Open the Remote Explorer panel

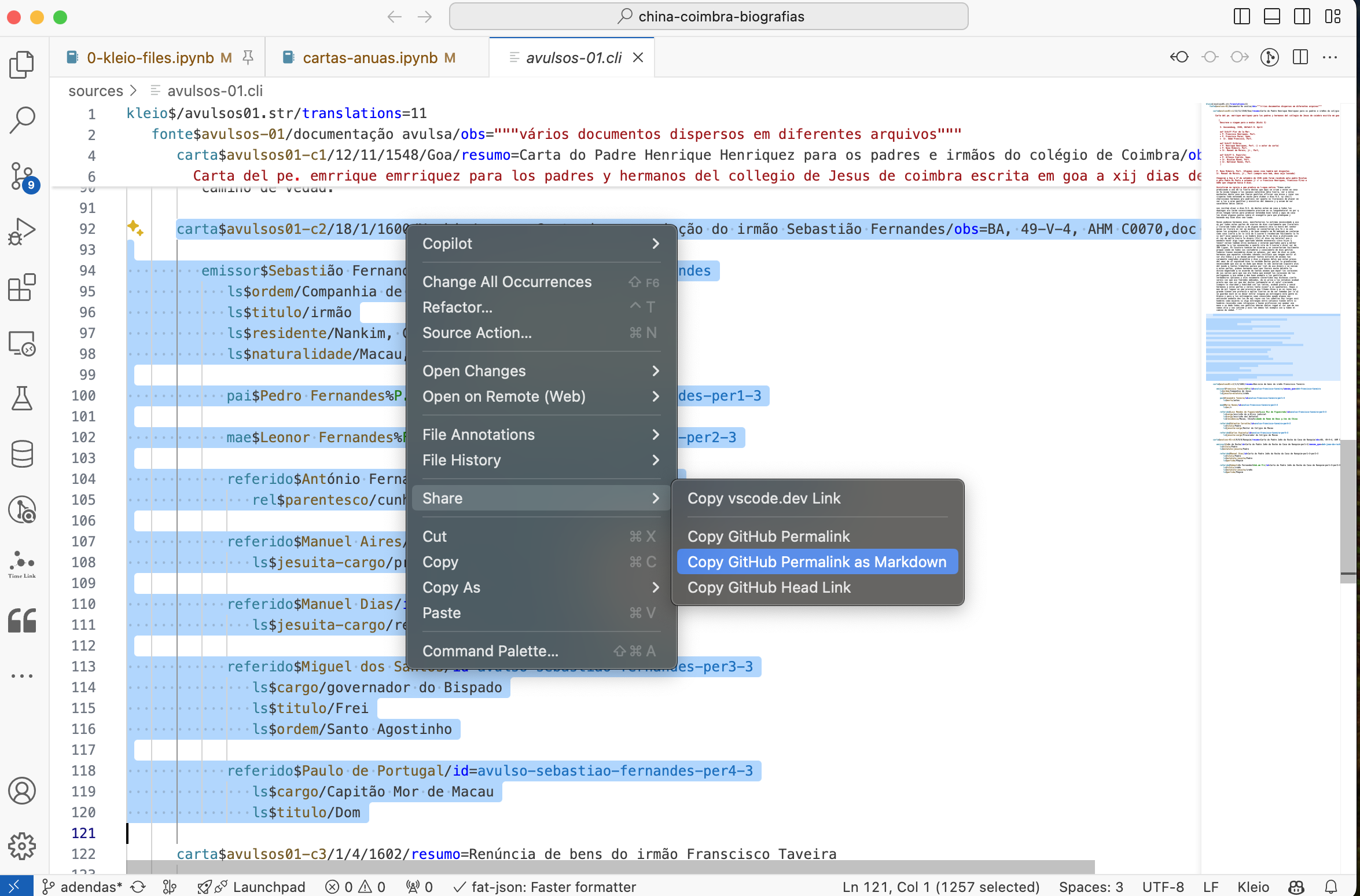pyautogui.click(x=22, y=343)
